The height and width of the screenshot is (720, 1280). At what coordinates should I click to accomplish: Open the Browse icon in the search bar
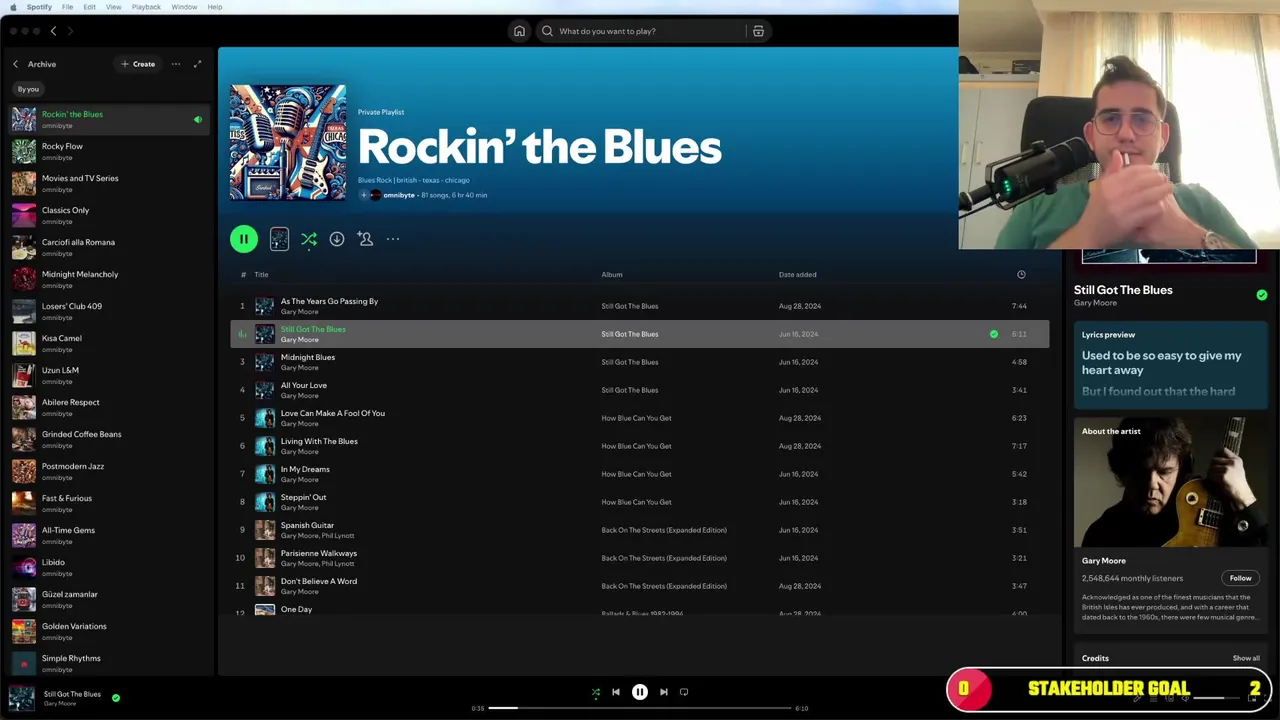point(758,31)
